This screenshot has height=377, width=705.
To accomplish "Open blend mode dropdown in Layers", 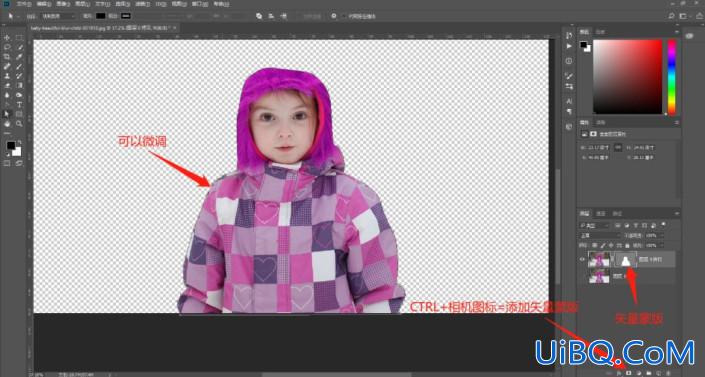I will pyautogui.click(x=600, y=235).
